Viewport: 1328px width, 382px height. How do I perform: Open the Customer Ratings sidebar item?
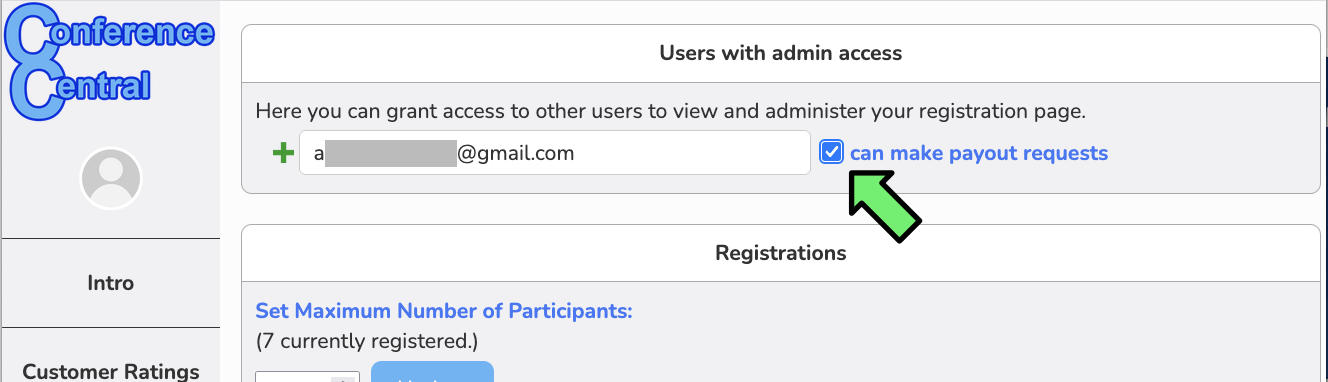[110, 371]
